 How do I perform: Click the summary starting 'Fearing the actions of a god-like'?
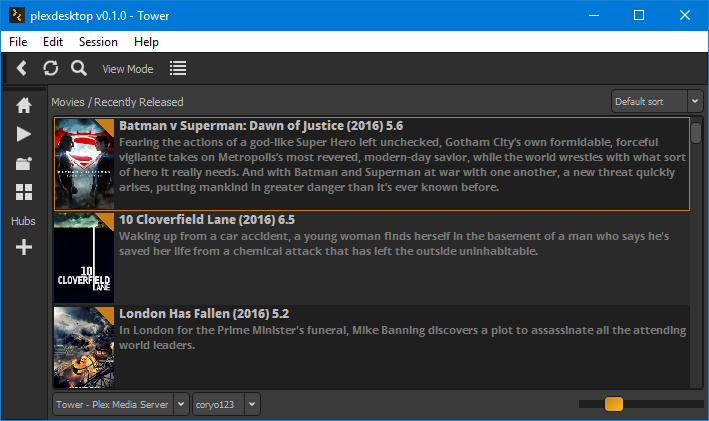[x=402, y=165]
